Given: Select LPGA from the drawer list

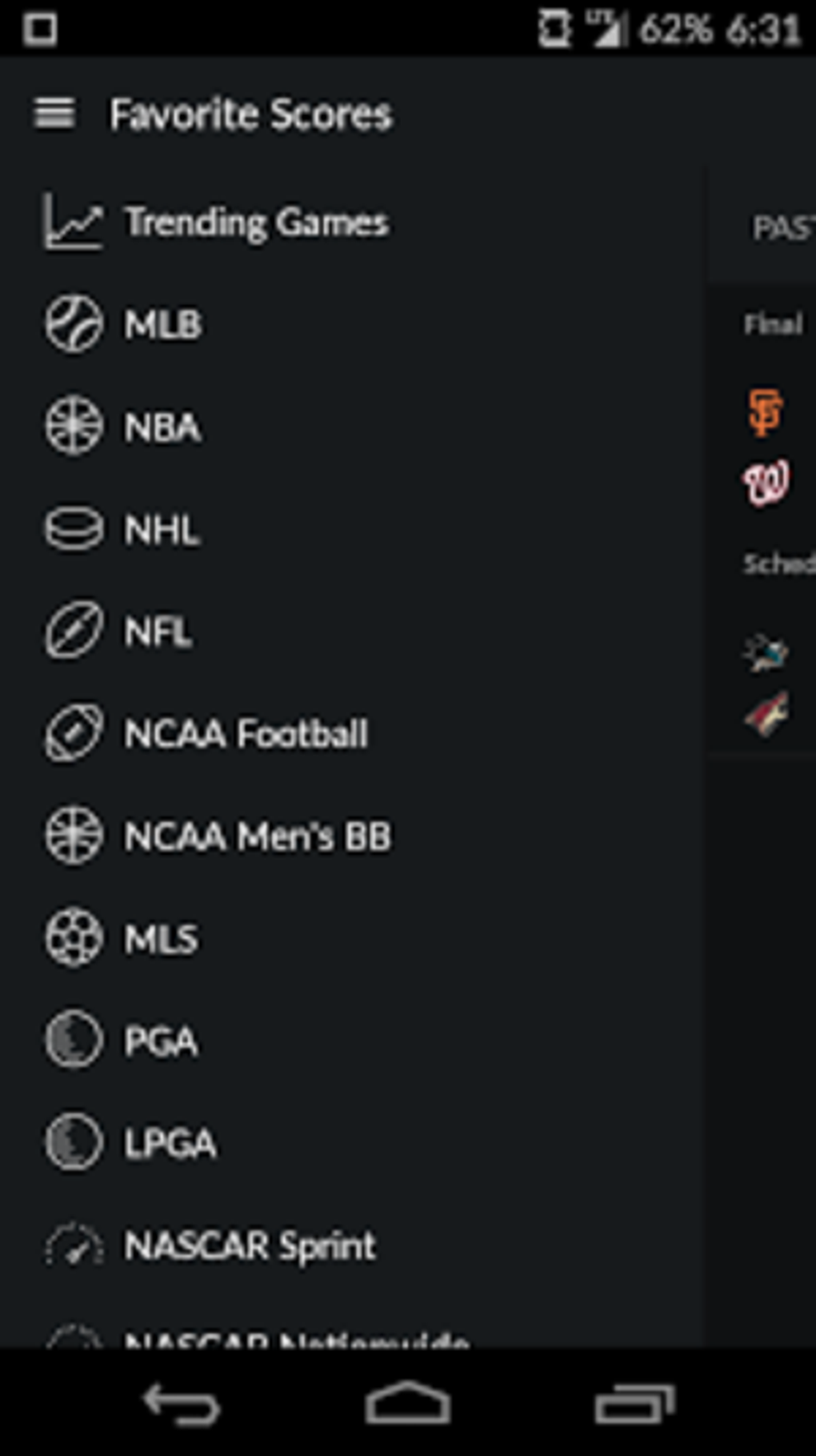Looking at the screenshot, I should (170, 1143).
